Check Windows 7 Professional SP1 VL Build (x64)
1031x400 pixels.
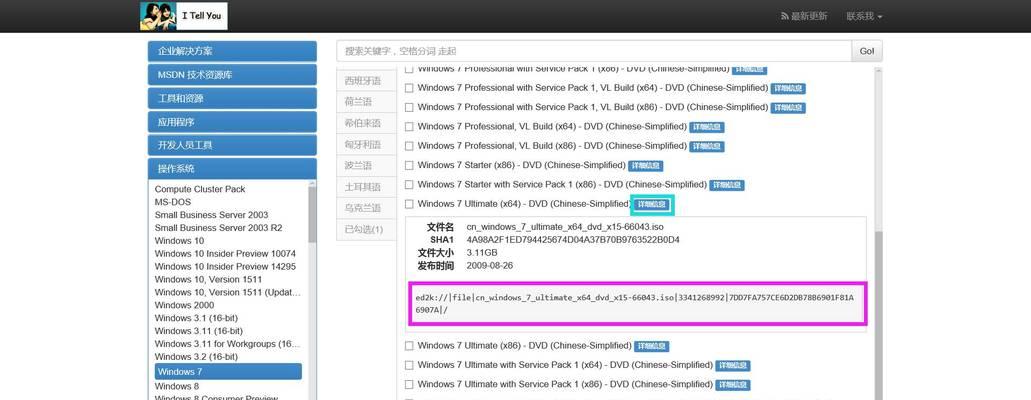pyautogui.click(x=409, y=88)
